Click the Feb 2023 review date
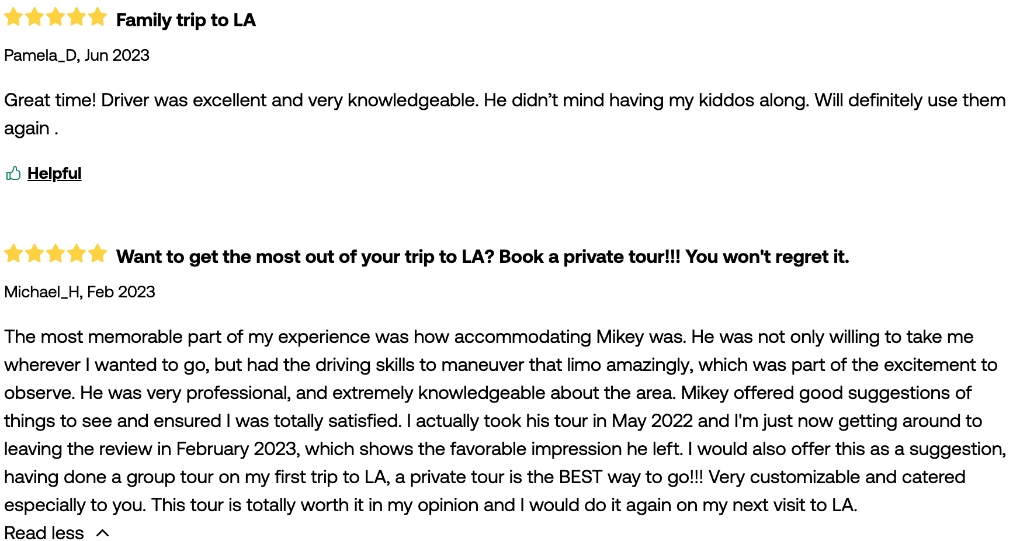This screenshot has height=541, width=1020. pyautogui.click(x=121, y=292)
